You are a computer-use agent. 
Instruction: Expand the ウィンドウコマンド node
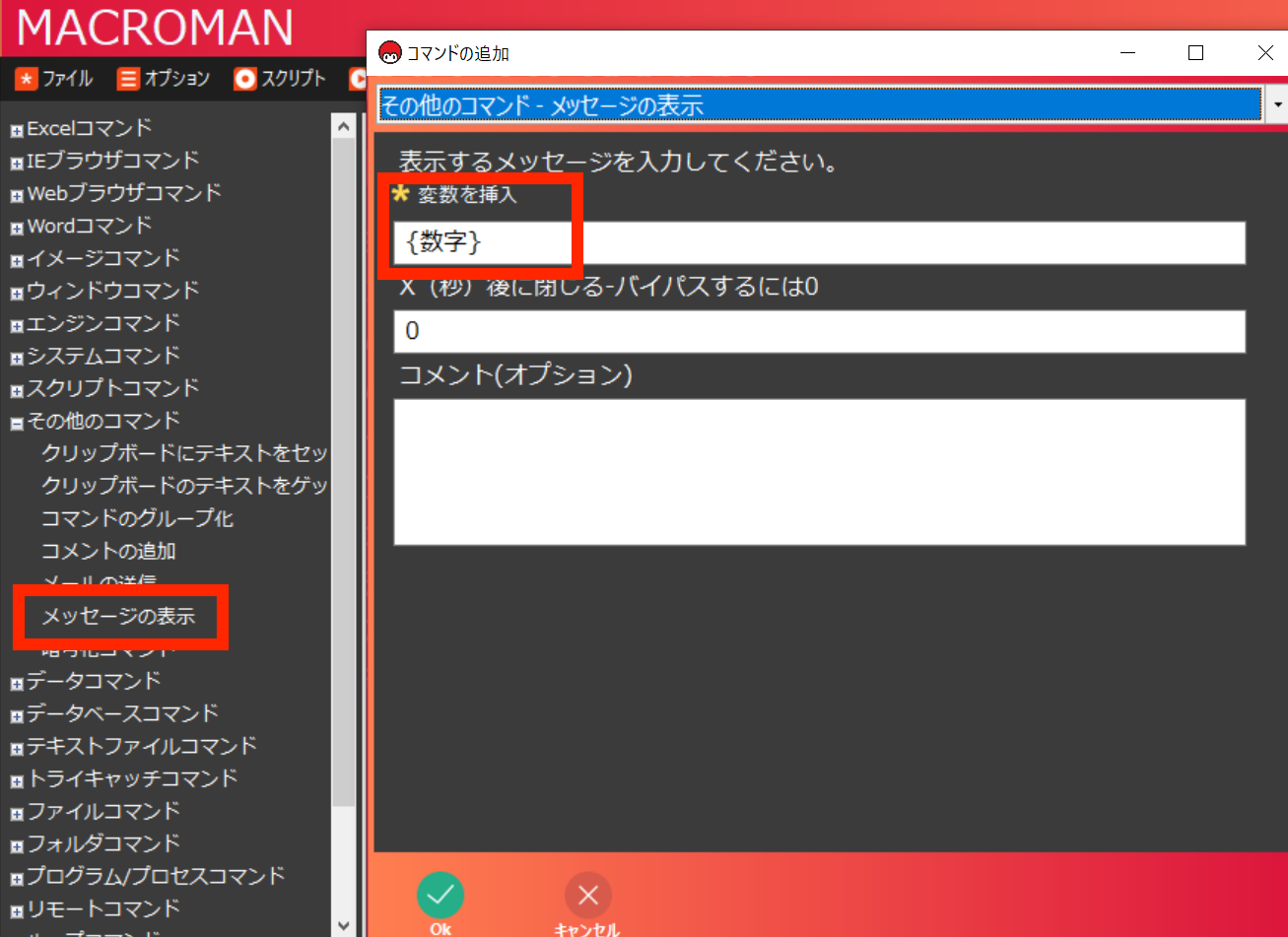click(17, 294)
